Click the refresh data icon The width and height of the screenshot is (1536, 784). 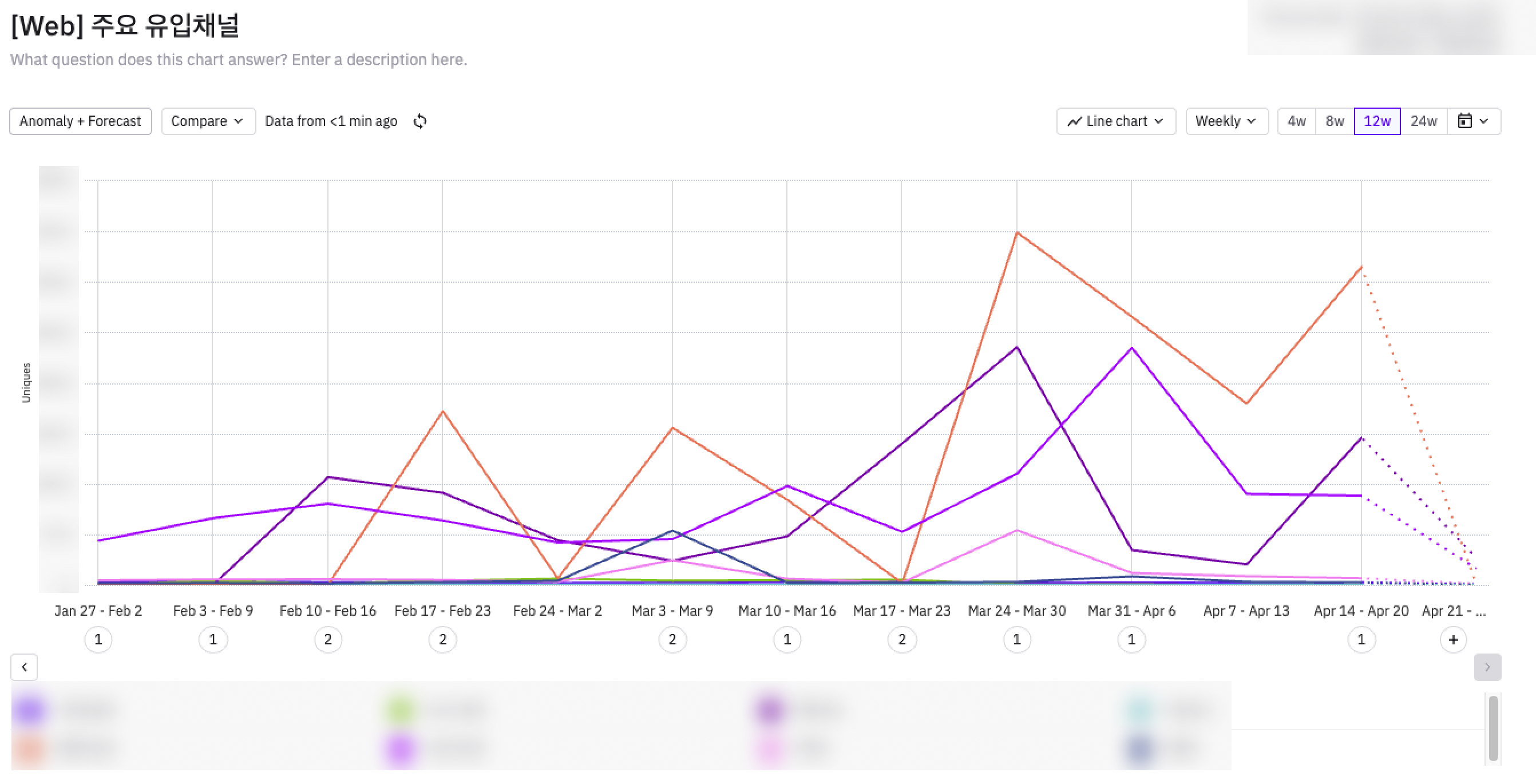pos(420,122)
